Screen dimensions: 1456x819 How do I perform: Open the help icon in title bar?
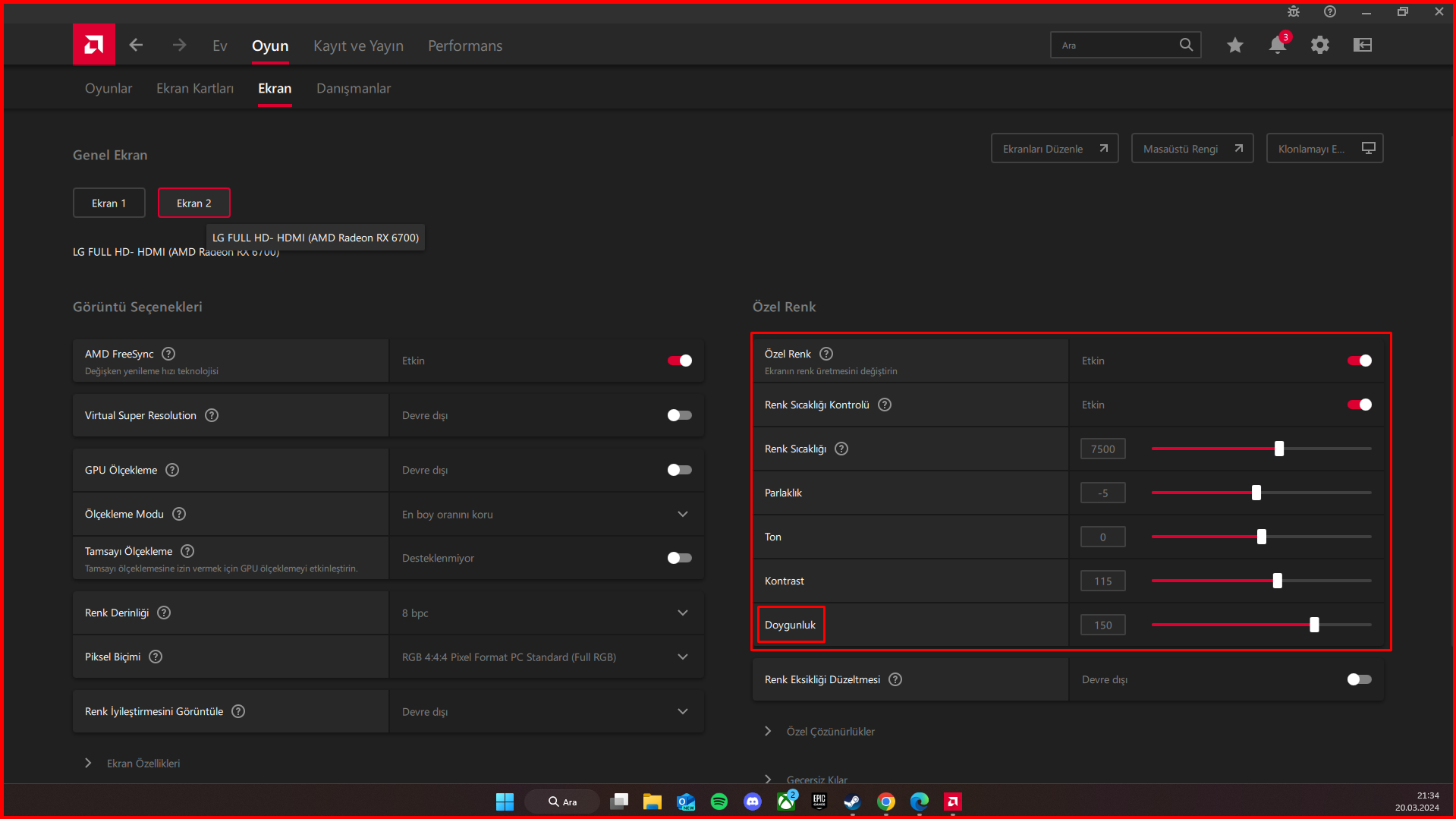tap(1330, 11)
